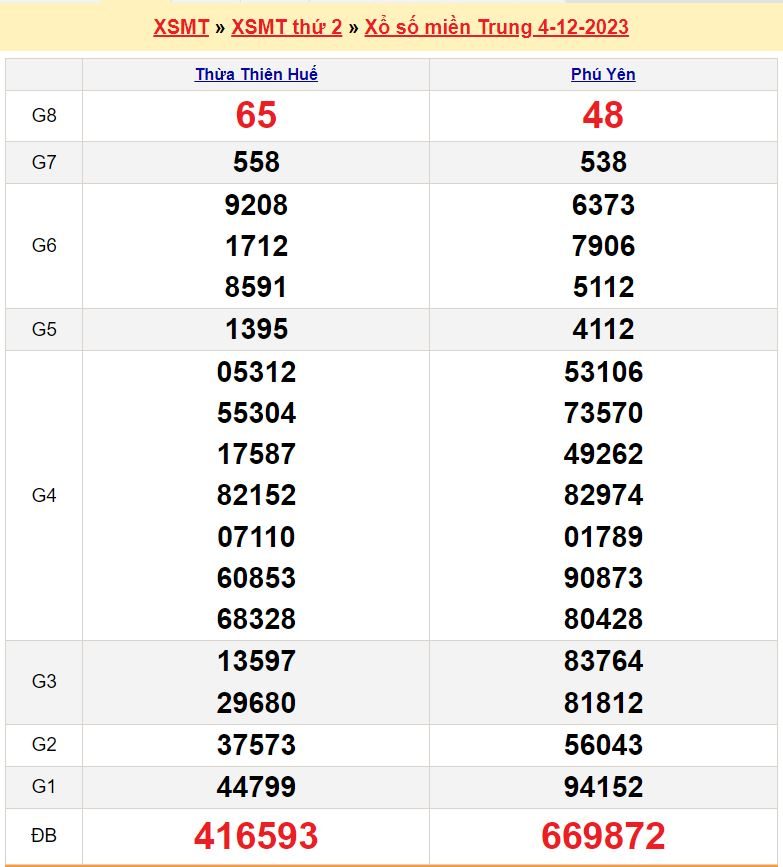Select Thừa Thiên Huế G8 number 65
The image size is (783, 867).
(x=256, y=116)
